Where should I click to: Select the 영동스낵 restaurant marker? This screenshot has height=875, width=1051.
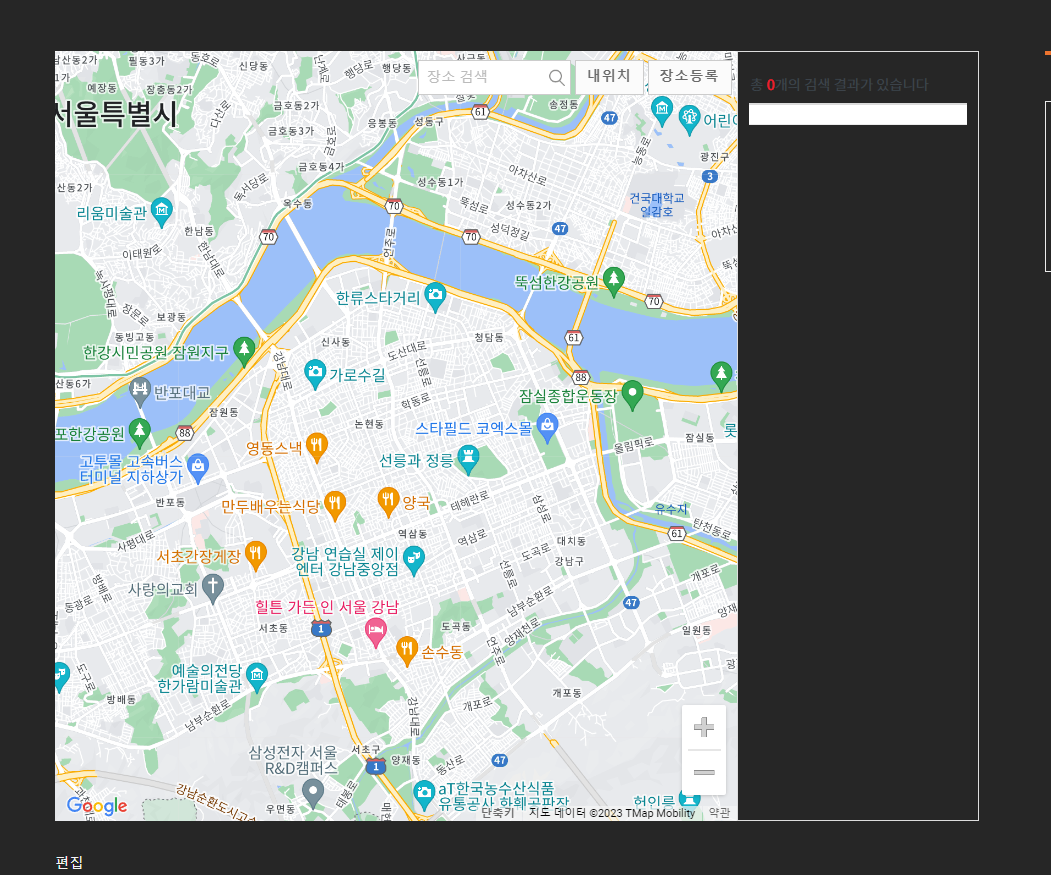click(x=316, y=447)
